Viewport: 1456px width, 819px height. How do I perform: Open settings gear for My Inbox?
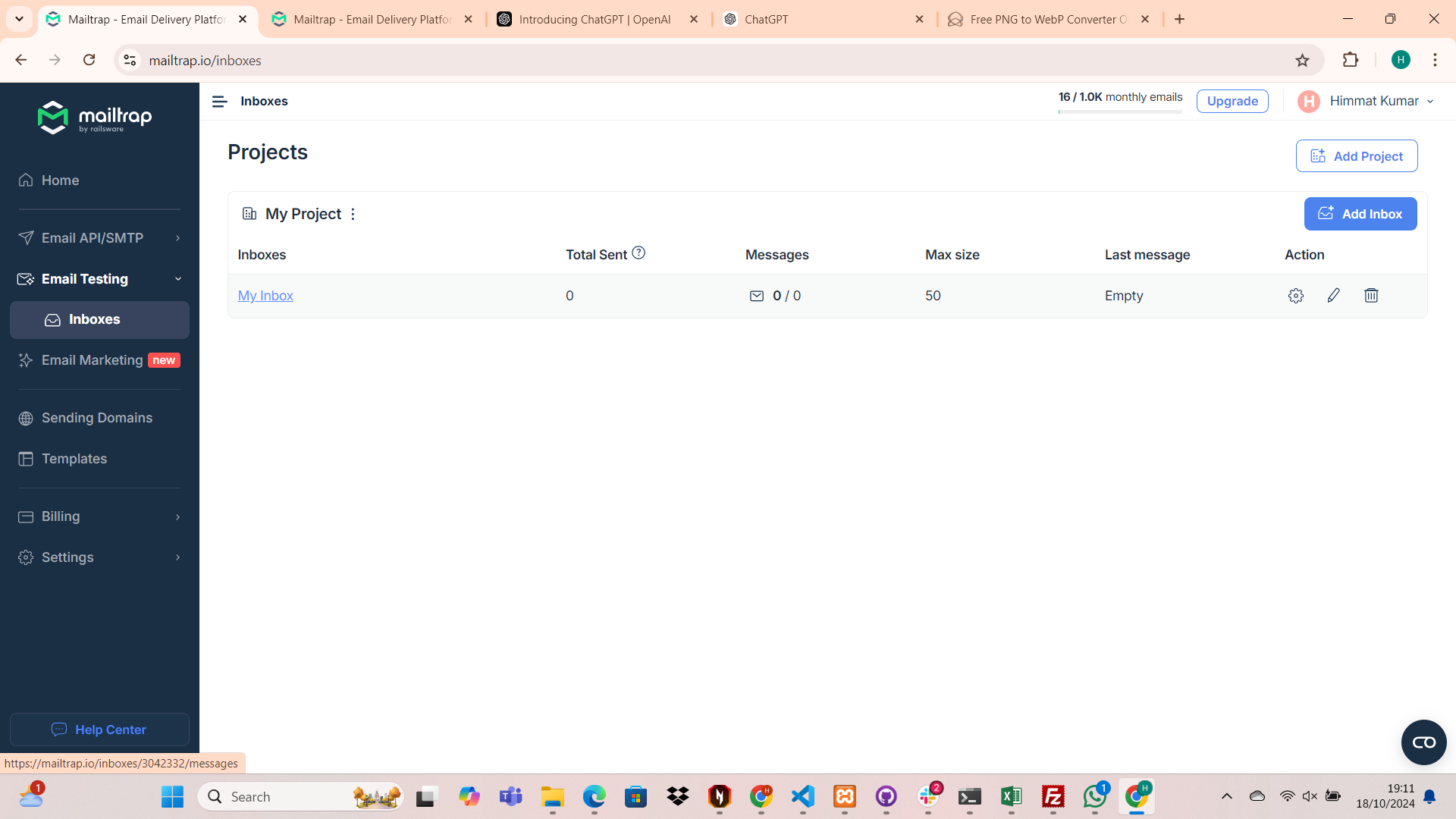(x=1295, y=296)
